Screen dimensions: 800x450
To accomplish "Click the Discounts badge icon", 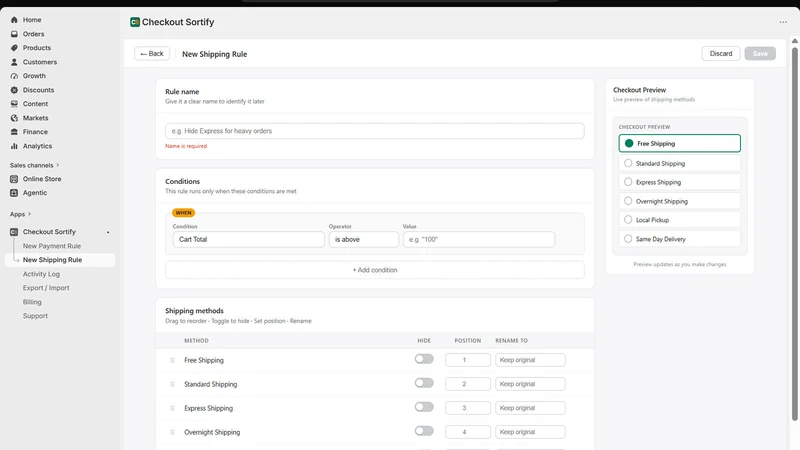I will point(14,90).
